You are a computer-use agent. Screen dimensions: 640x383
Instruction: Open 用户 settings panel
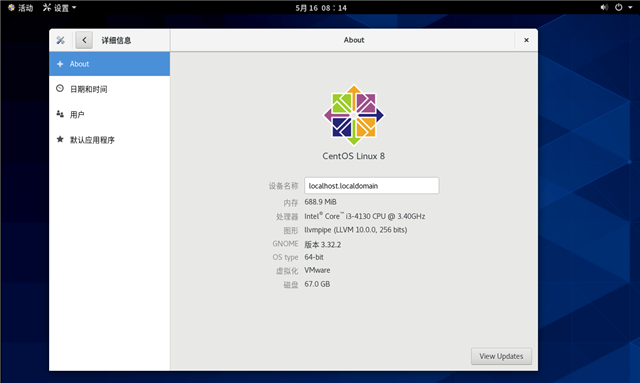pyautogui.click(x=109, y=114)
